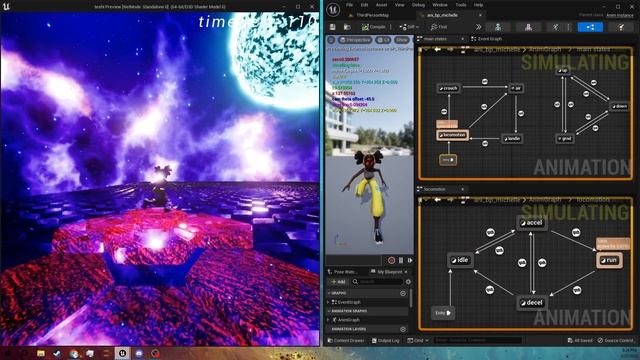Expand the EventGraph tree item
The image size is (640, 360).
click(329, 302)
